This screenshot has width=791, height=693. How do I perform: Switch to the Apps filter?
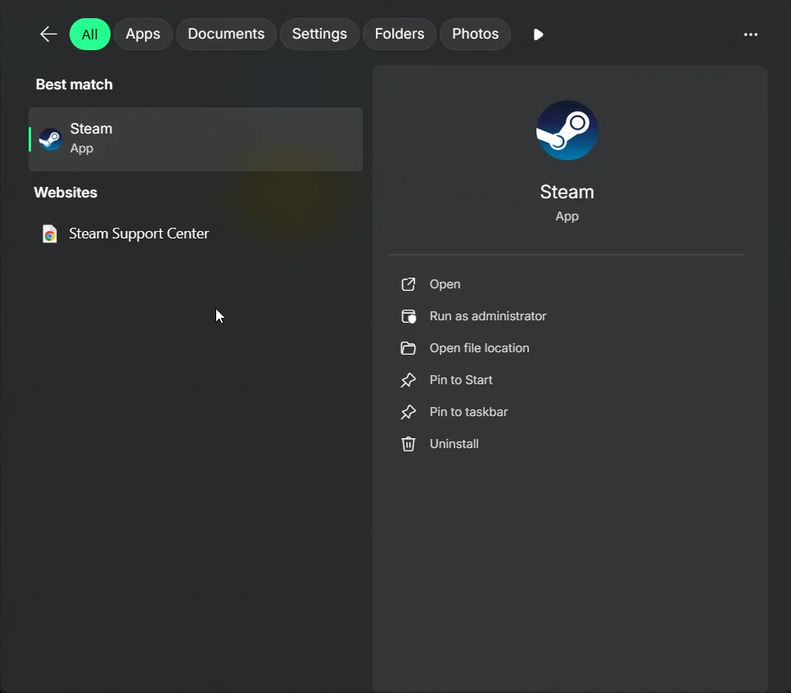click(x=143, y=34)
